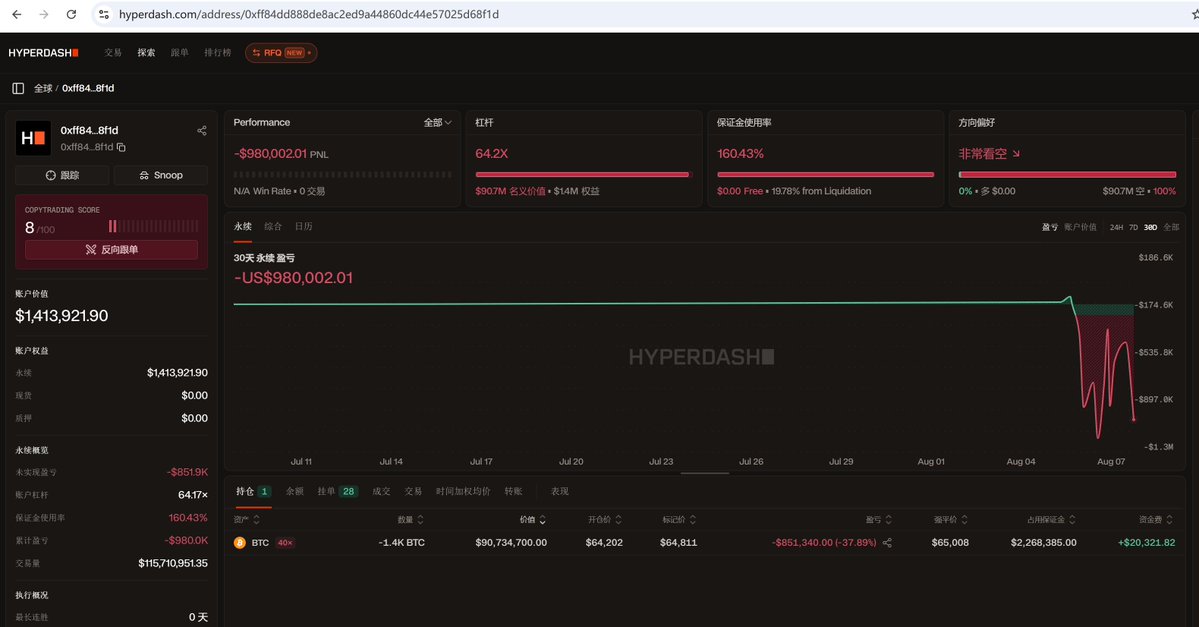Sort the table by 价值 column
Image resolution: width=1199 pixels, height=627 pixels.
coord(533,520)
